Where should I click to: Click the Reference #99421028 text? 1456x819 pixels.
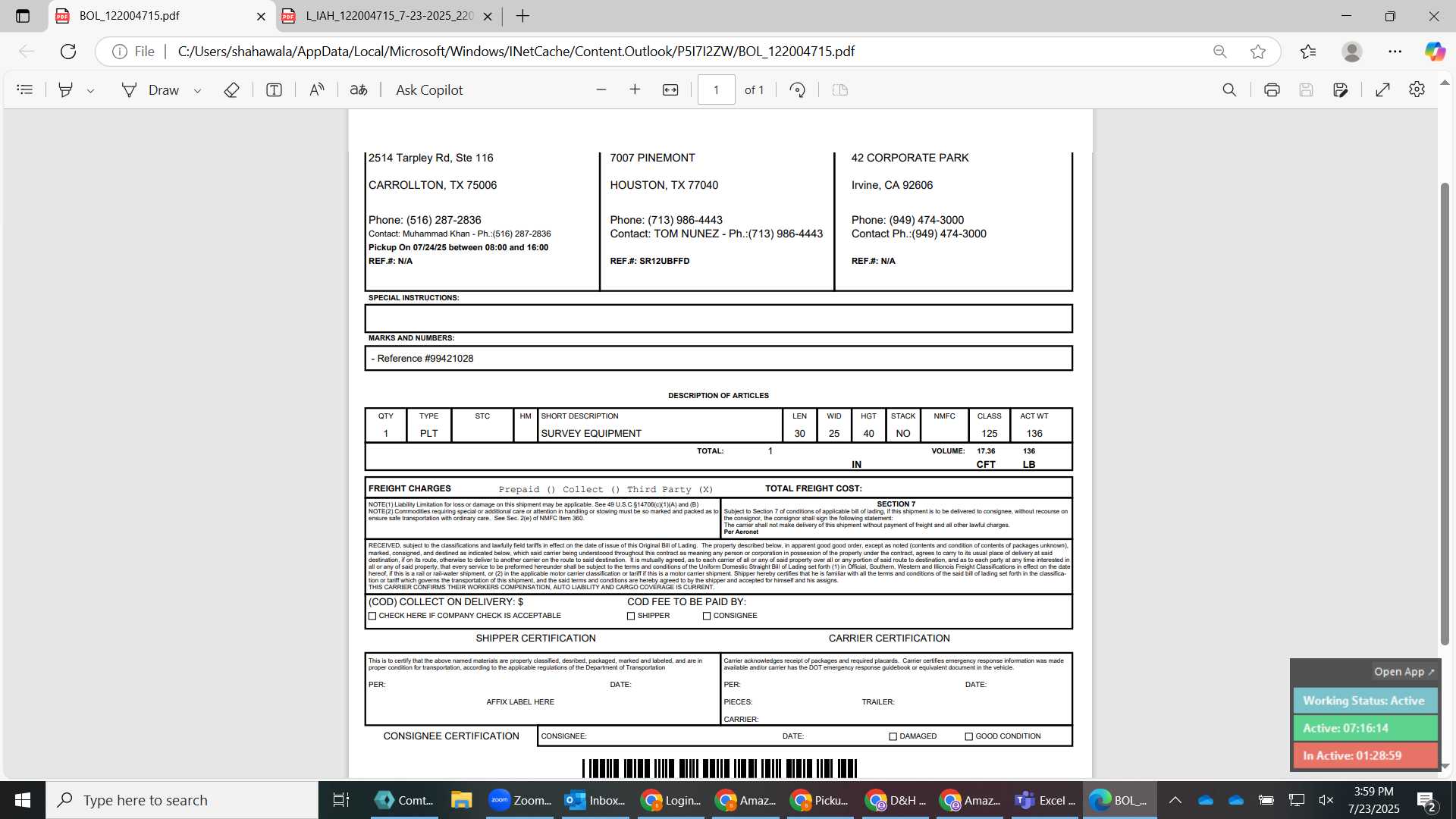pyautogui.click(x=425, y=359)
